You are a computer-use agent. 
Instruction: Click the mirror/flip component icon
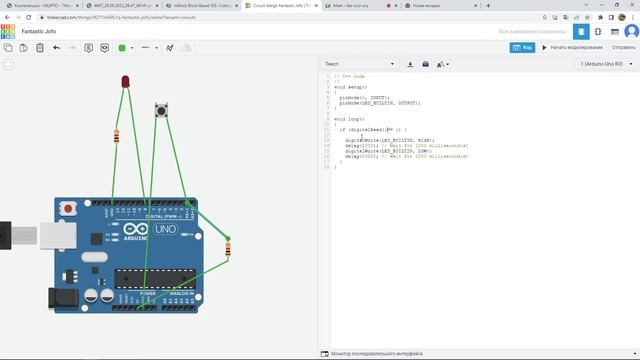tap(186, 48)
